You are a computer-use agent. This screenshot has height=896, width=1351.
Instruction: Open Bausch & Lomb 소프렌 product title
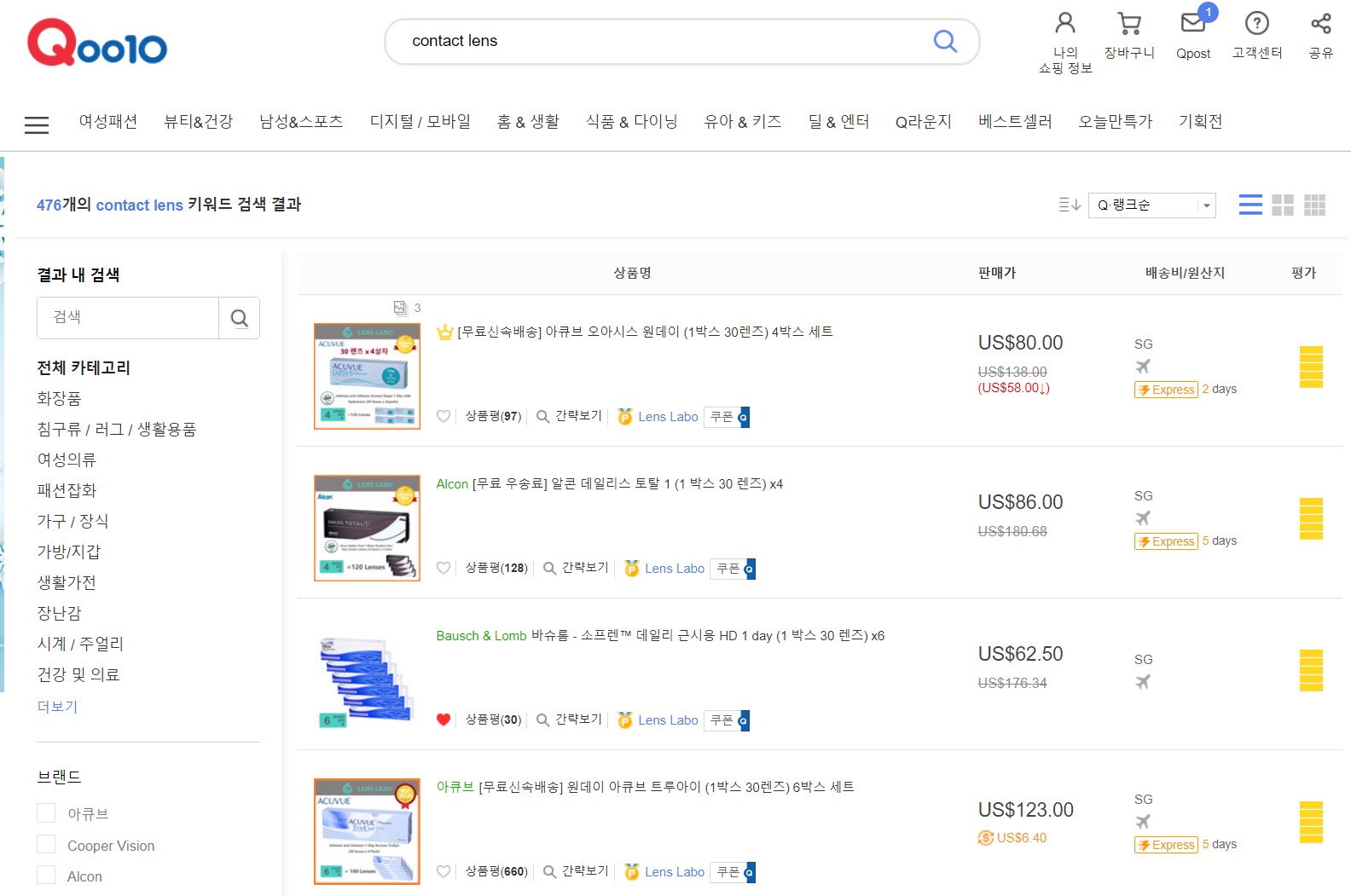pyautogui.click(x=660, y=635)
